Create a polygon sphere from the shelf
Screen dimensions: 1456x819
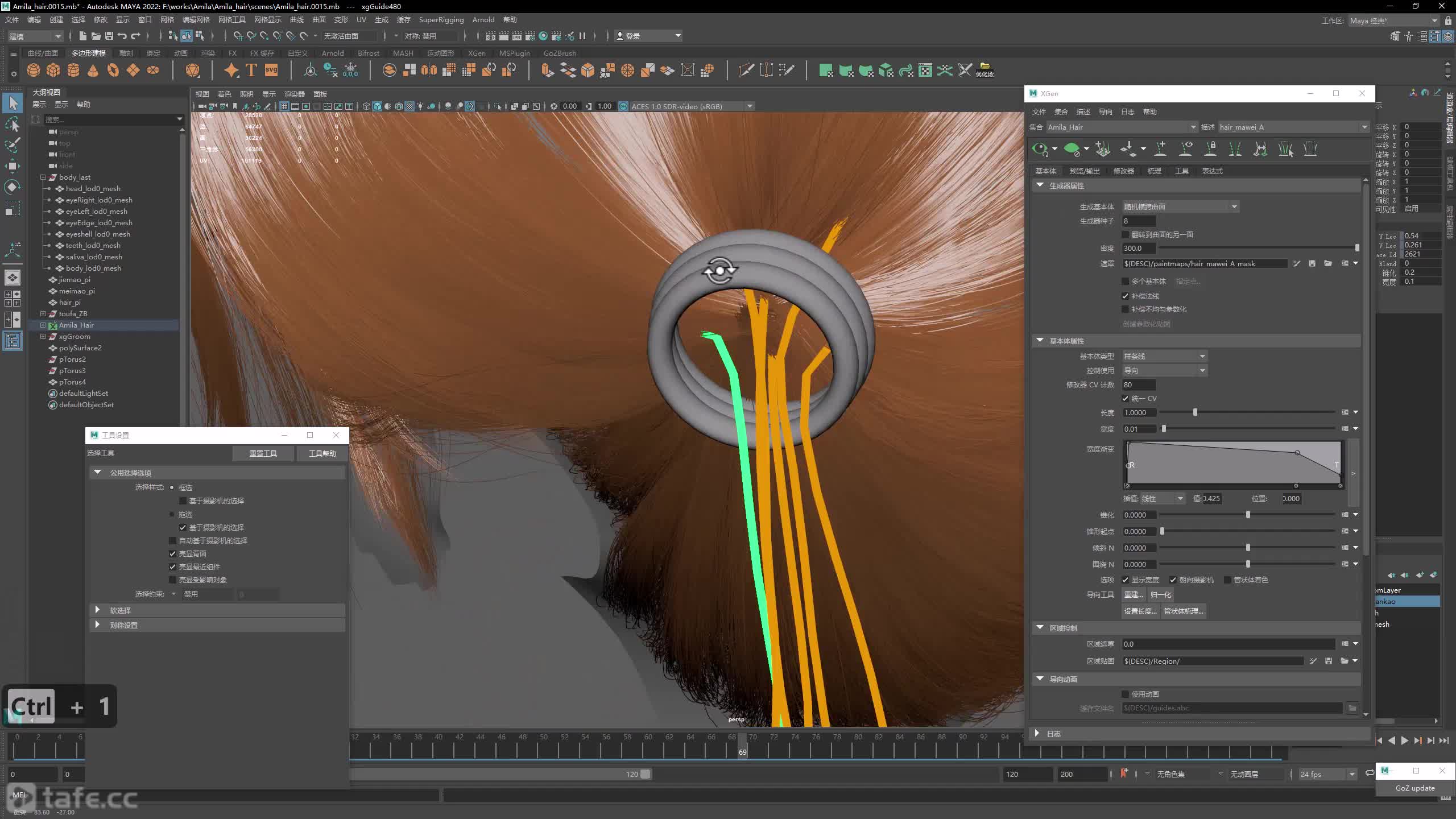[34, 71]
